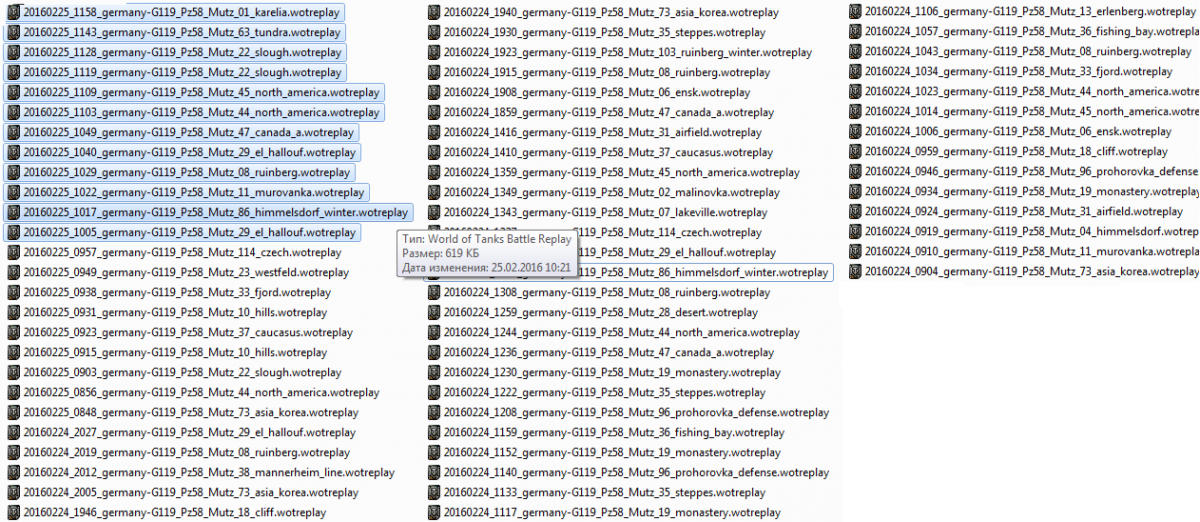Click the icon beside 20160225_0848 asia_korea file
Screen dimensions: 1200x522
(13, 413)
